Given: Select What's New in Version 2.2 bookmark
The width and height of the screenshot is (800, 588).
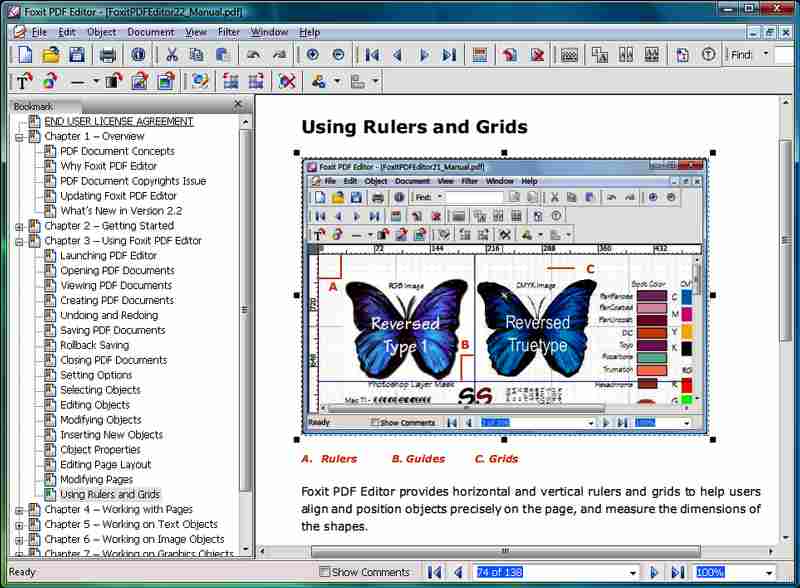Looking at the screenshot, I should click(121, 211).
